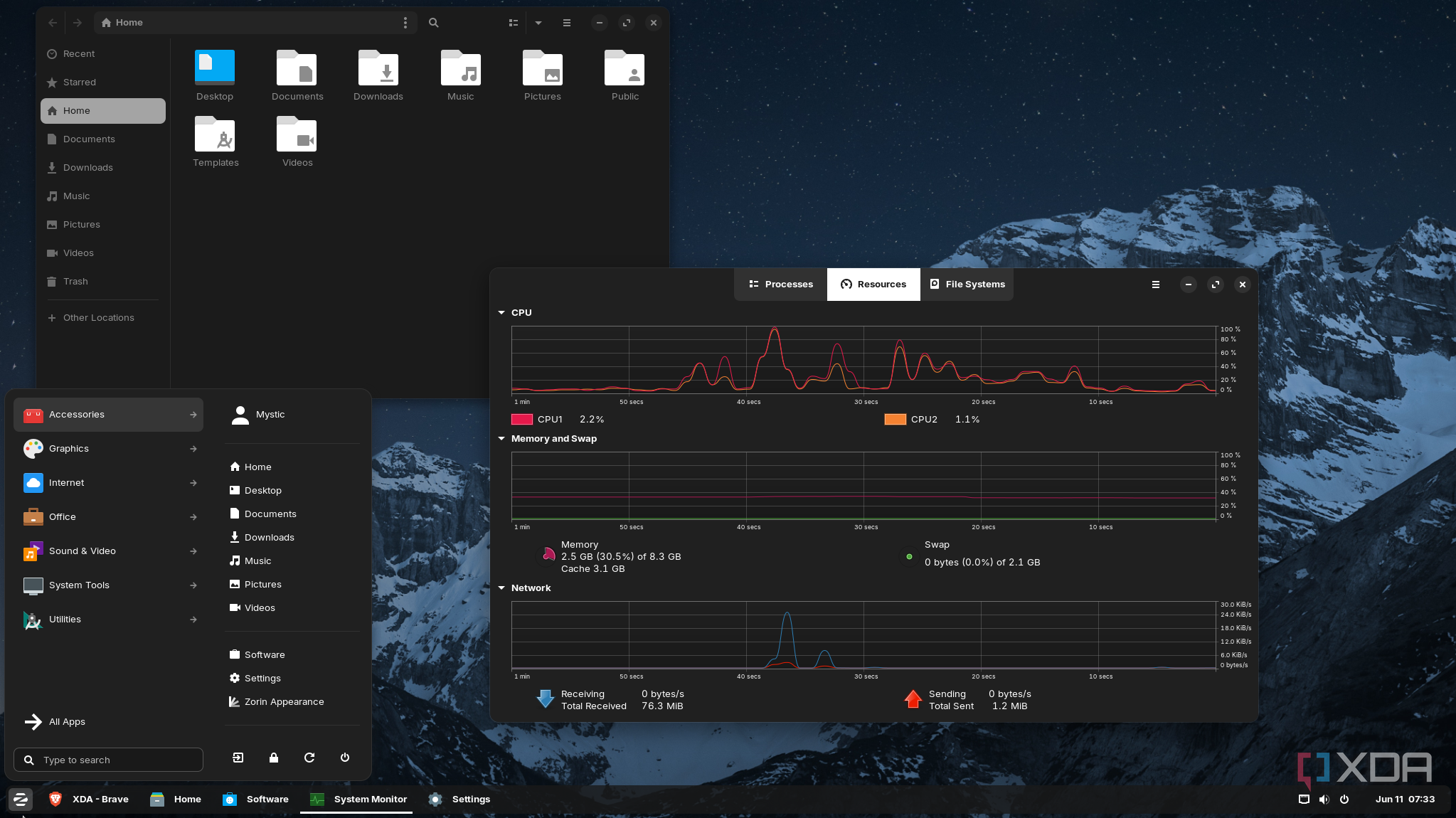Click the restart icon in Zorin menu
This screenshot has width=1456, height=818.
click(309, 758)
